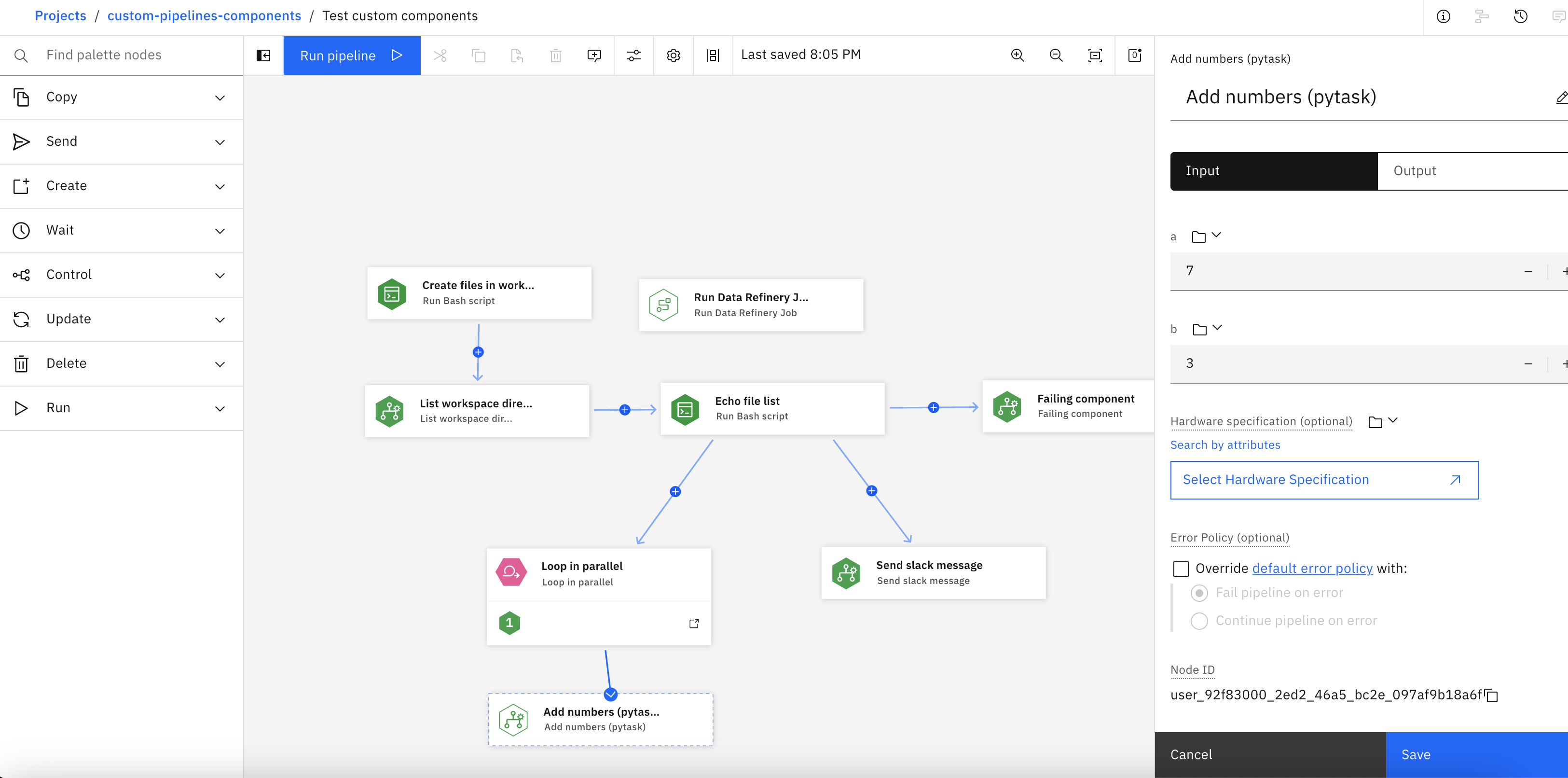Click the Select Hardware Specification button
Screen dimensions: 1568x778
(x=1323, y=479)
